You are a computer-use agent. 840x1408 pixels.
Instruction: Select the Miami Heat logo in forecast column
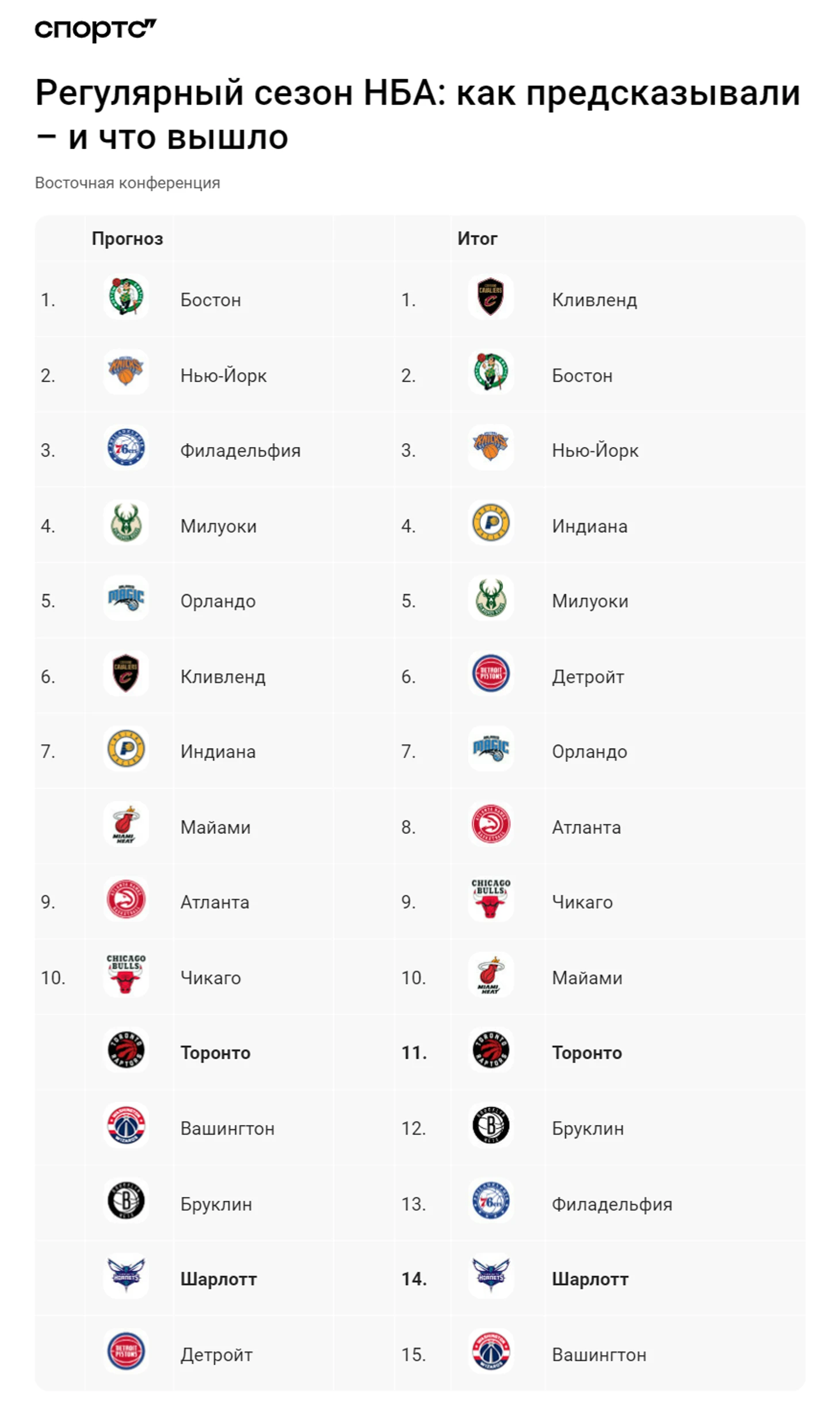[126, 824]
